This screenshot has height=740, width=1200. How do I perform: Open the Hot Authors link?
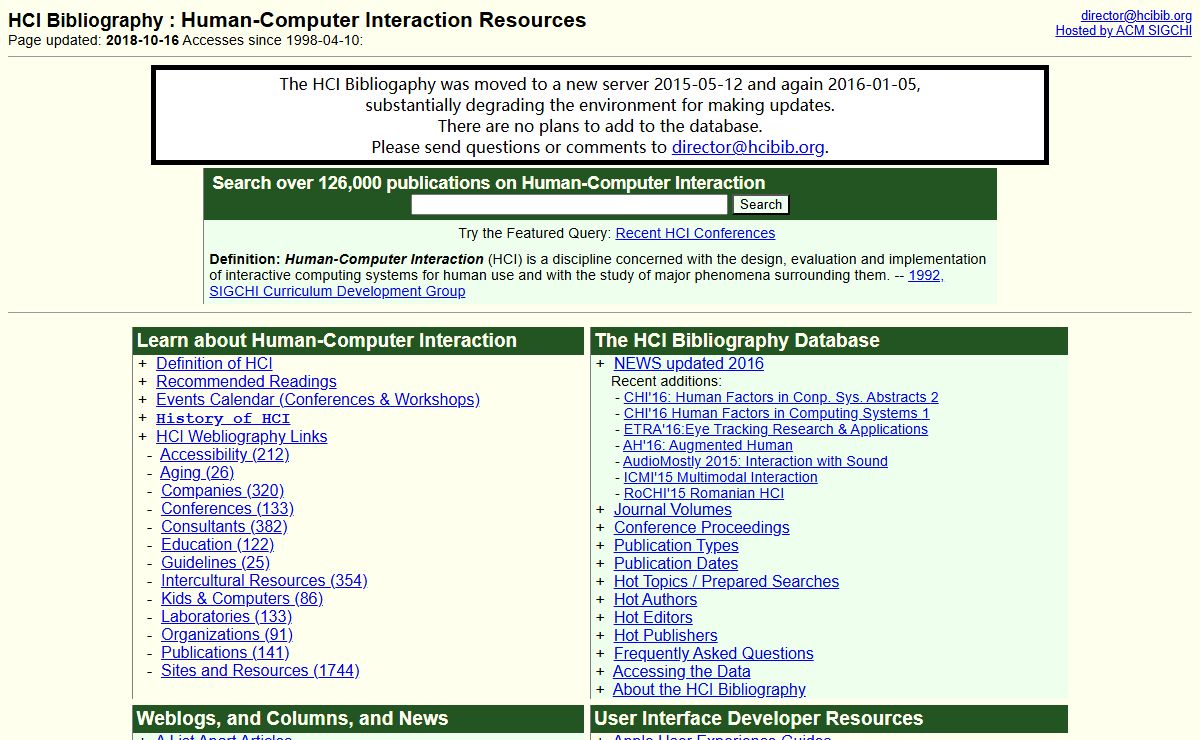[x=655, y=600]
